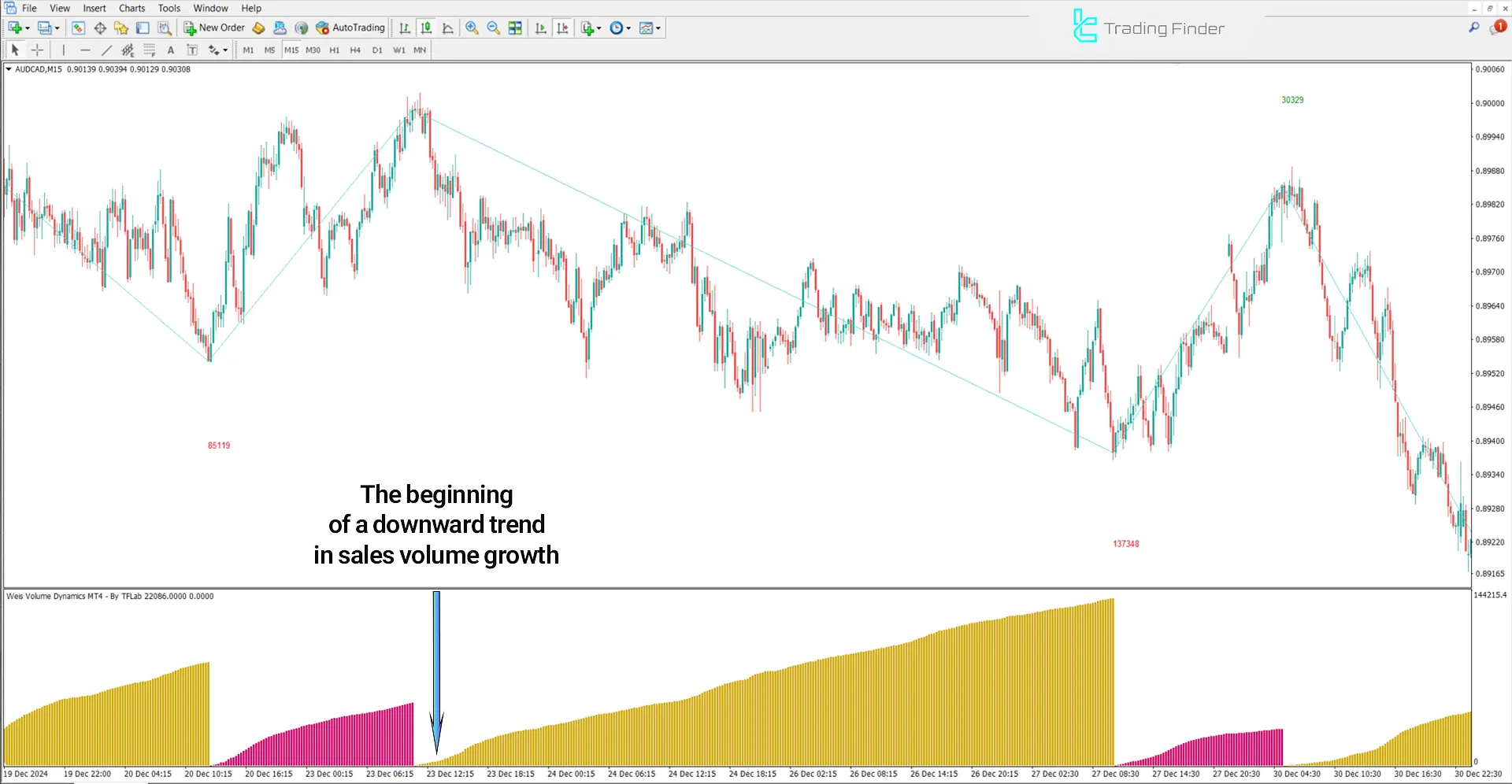The height and width of the screenshot is (784, 1512).
Task: Toggle AutoTrading on or off
Action: tap(350, 28)
